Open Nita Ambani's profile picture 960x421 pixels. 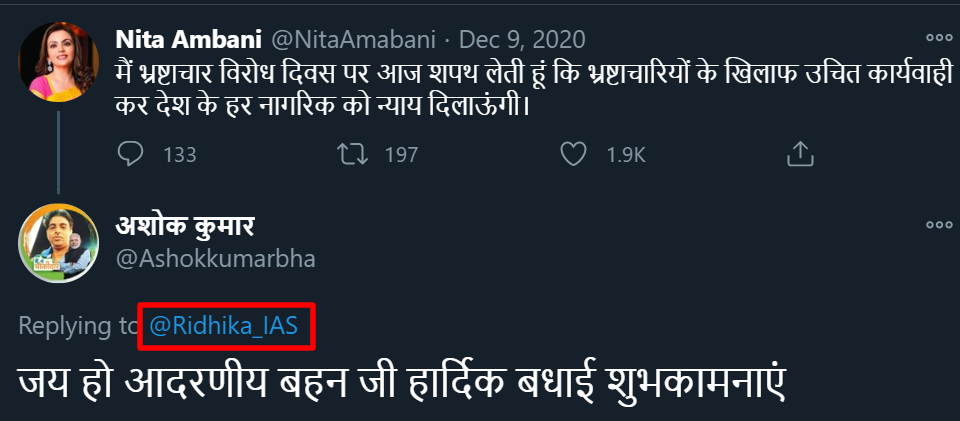(x=59, y=62)
